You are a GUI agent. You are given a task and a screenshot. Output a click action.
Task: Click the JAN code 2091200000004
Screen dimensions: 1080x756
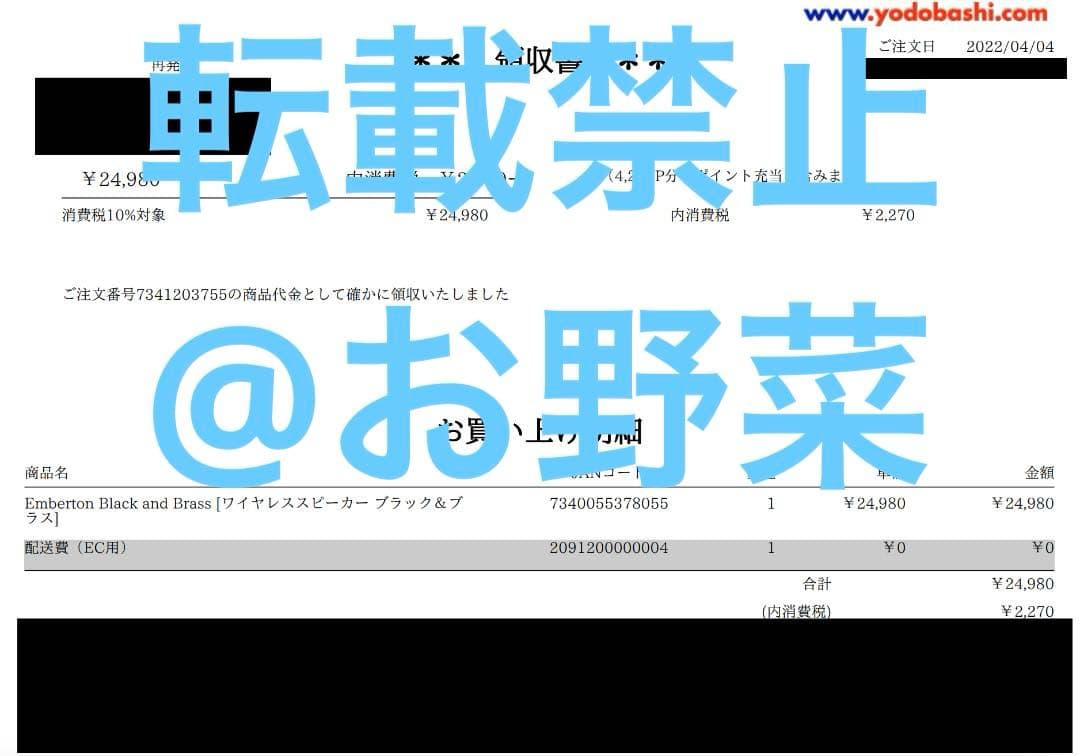pyautogui.click(x=609, y=548)
